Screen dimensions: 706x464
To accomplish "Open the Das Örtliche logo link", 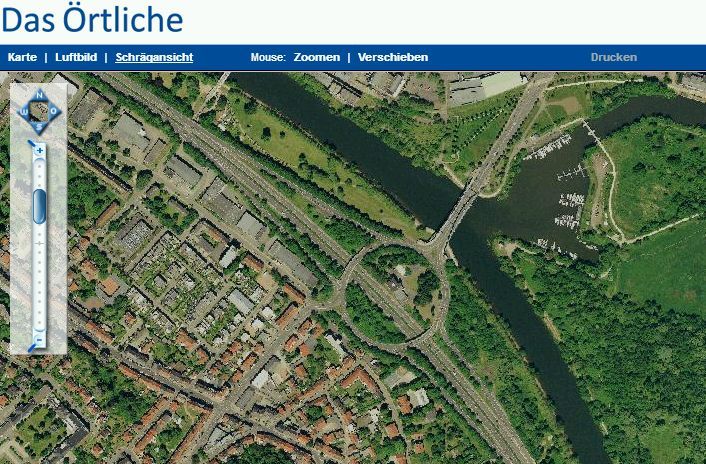I will 92,20.
